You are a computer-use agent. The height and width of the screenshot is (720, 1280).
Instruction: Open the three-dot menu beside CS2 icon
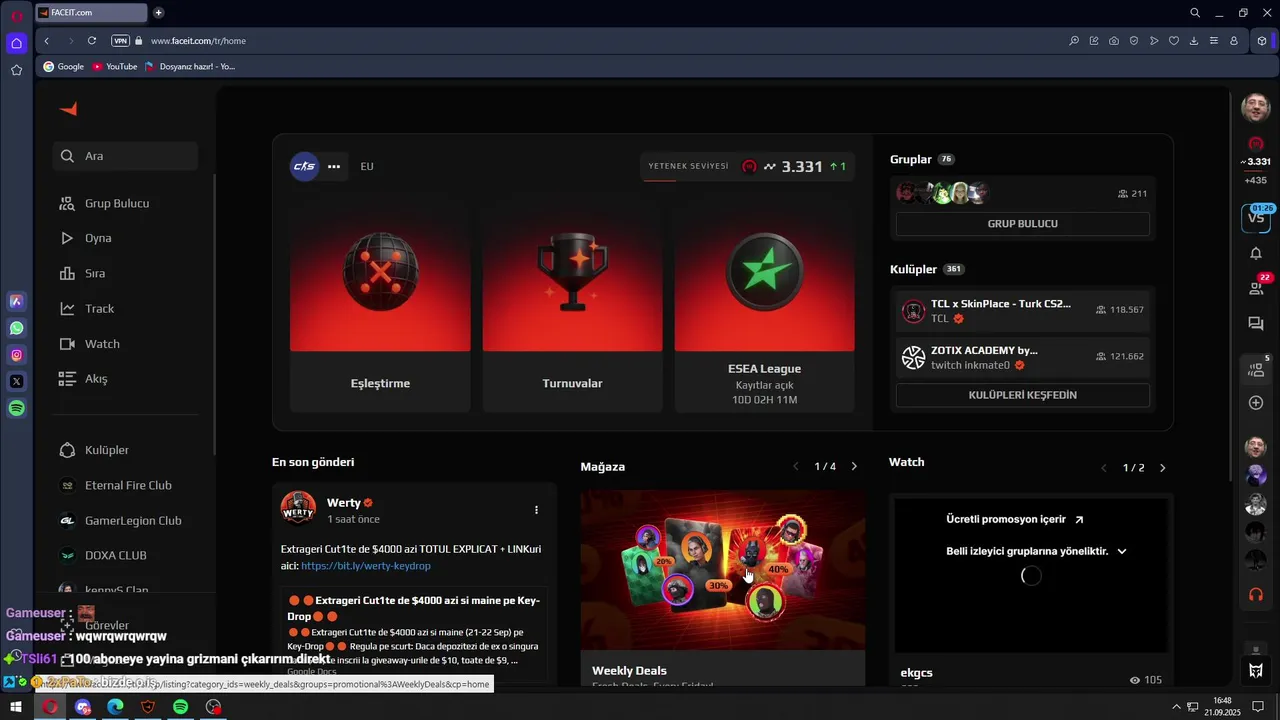click(x=334, y=167)
